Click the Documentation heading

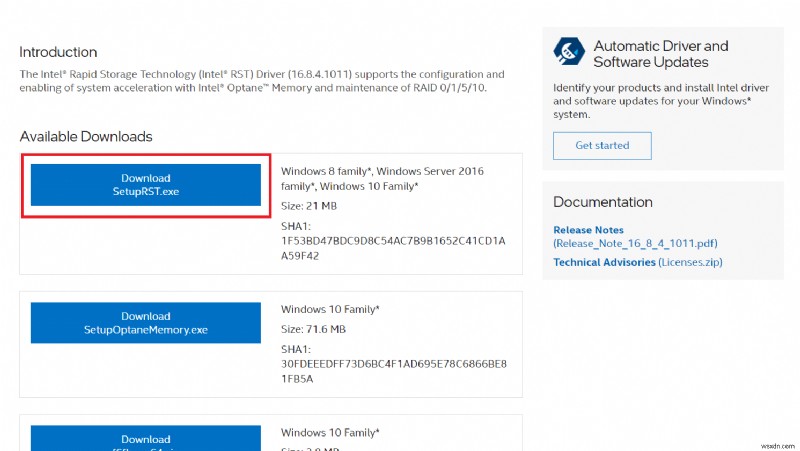(603, 202)
